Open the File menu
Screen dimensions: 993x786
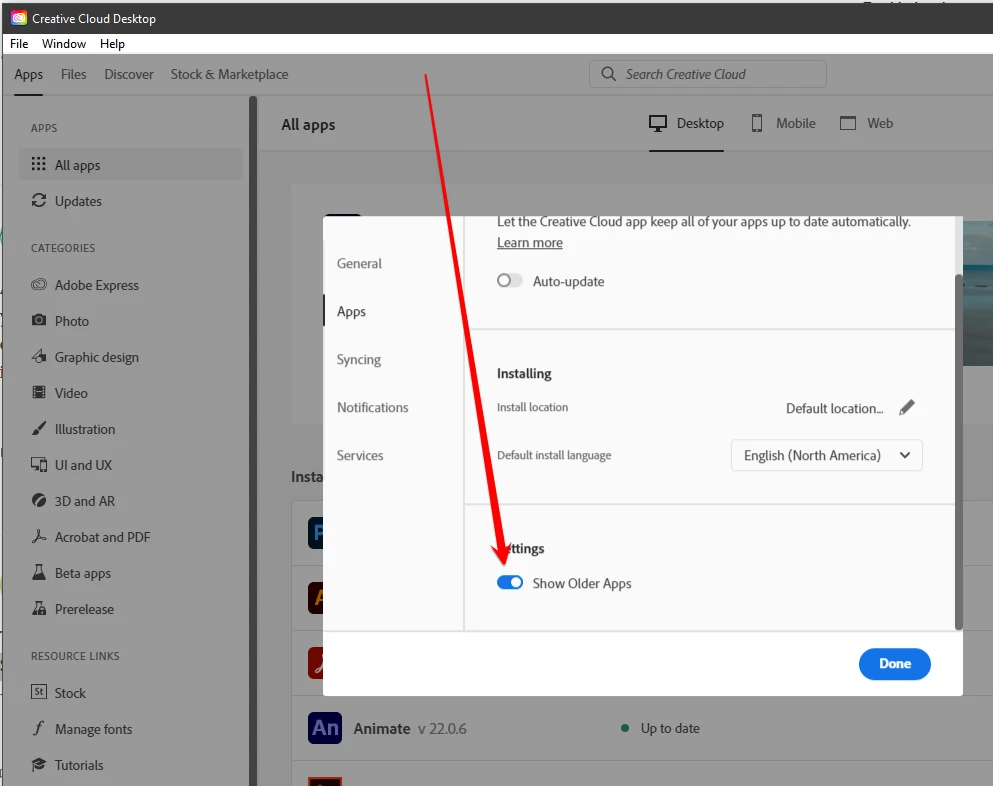tap(19, 44)
